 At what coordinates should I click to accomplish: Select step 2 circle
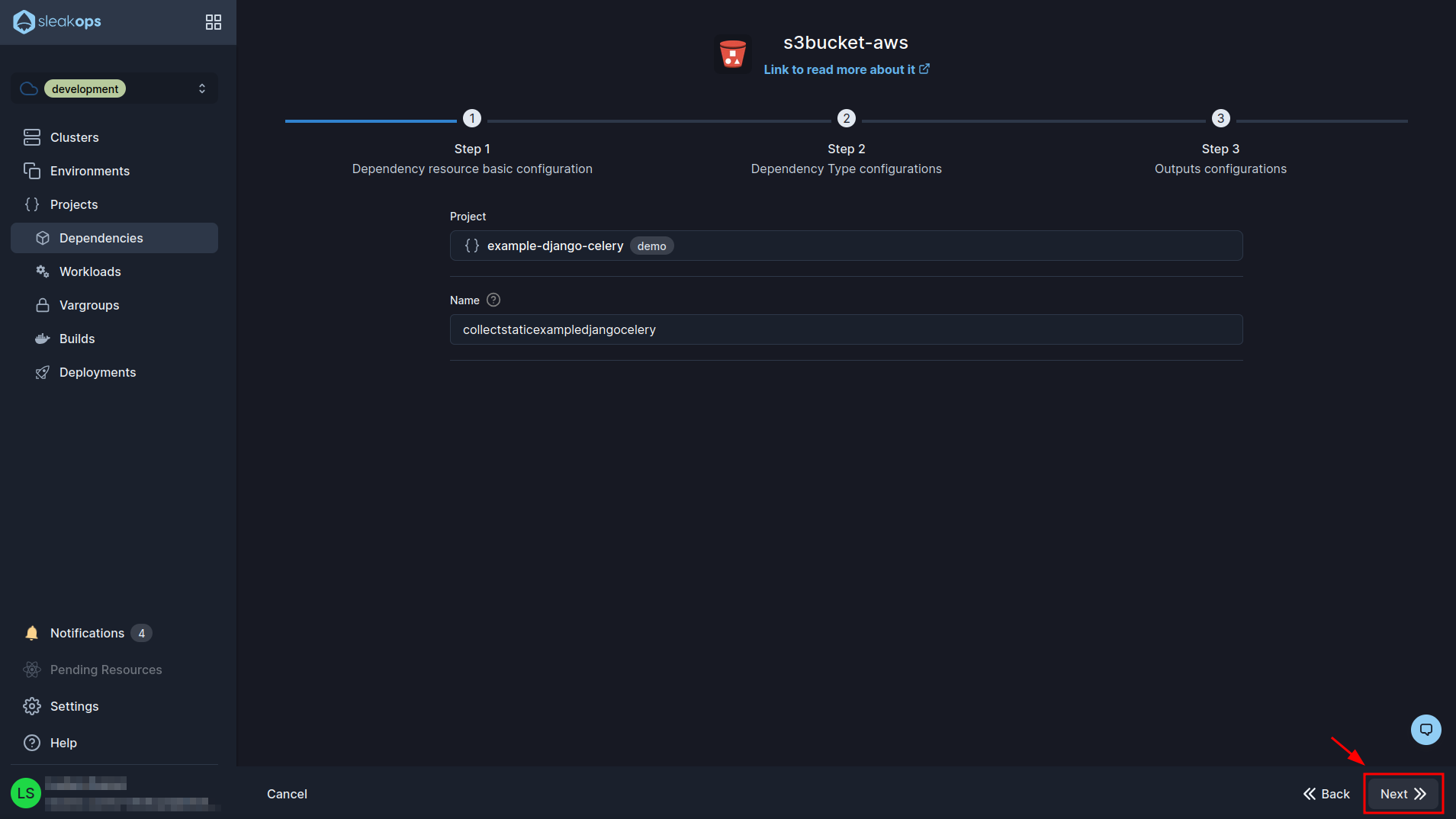pyautogui.click(x=847, y=118)
